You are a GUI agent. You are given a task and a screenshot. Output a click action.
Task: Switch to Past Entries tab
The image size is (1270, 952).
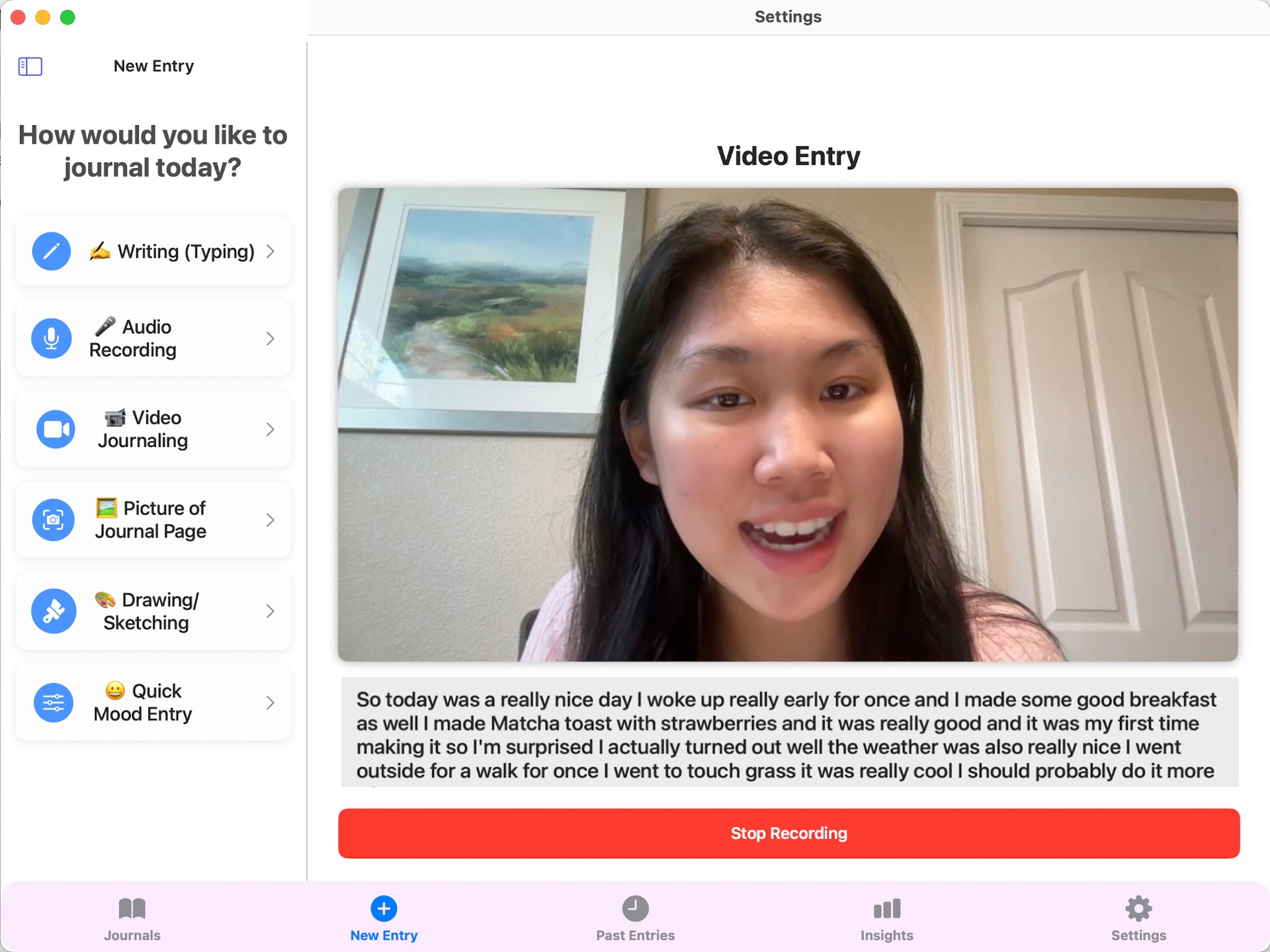tap(635, 918)
